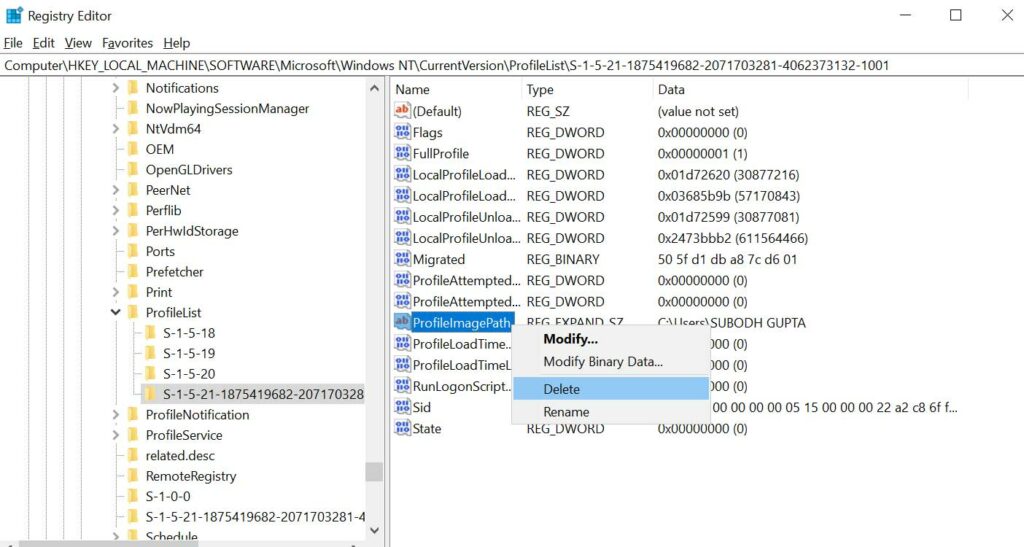Select the Notifications folder icon

tap(133, 87)
